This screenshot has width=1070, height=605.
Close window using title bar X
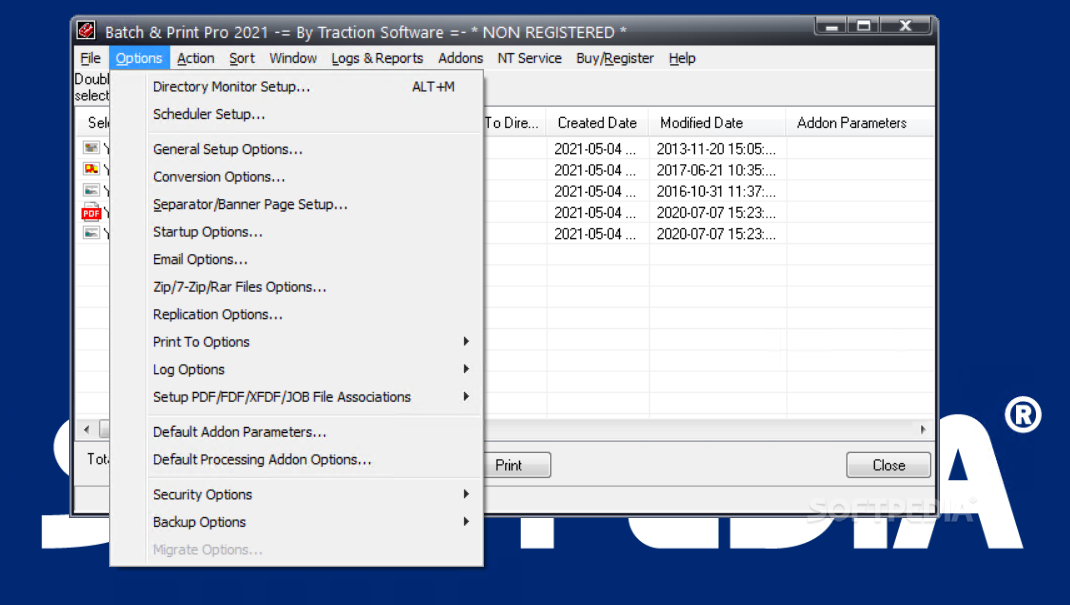(906, 26)
